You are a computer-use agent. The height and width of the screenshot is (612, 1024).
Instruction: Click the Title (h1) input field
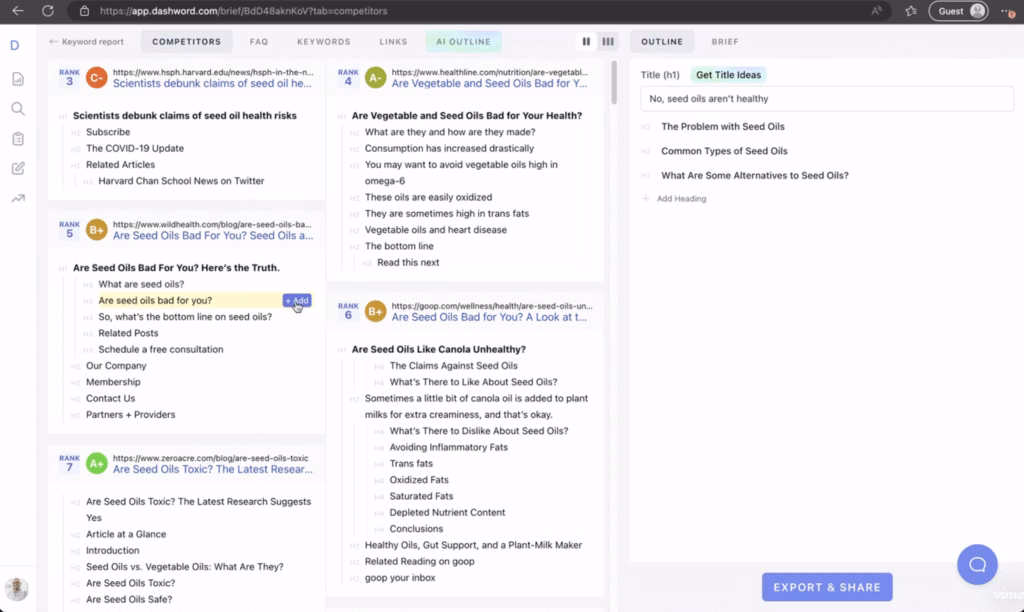pyautogui.click(x=826, y=99)
